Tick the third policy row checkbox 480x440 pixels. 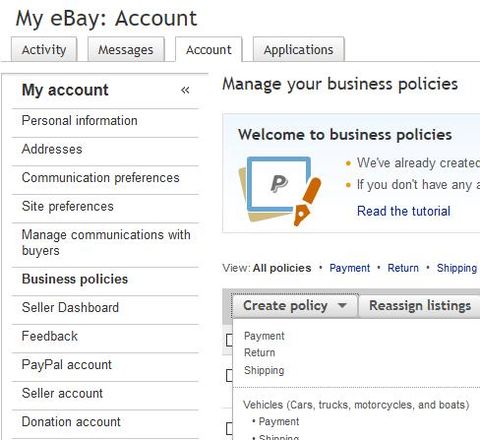229,428
